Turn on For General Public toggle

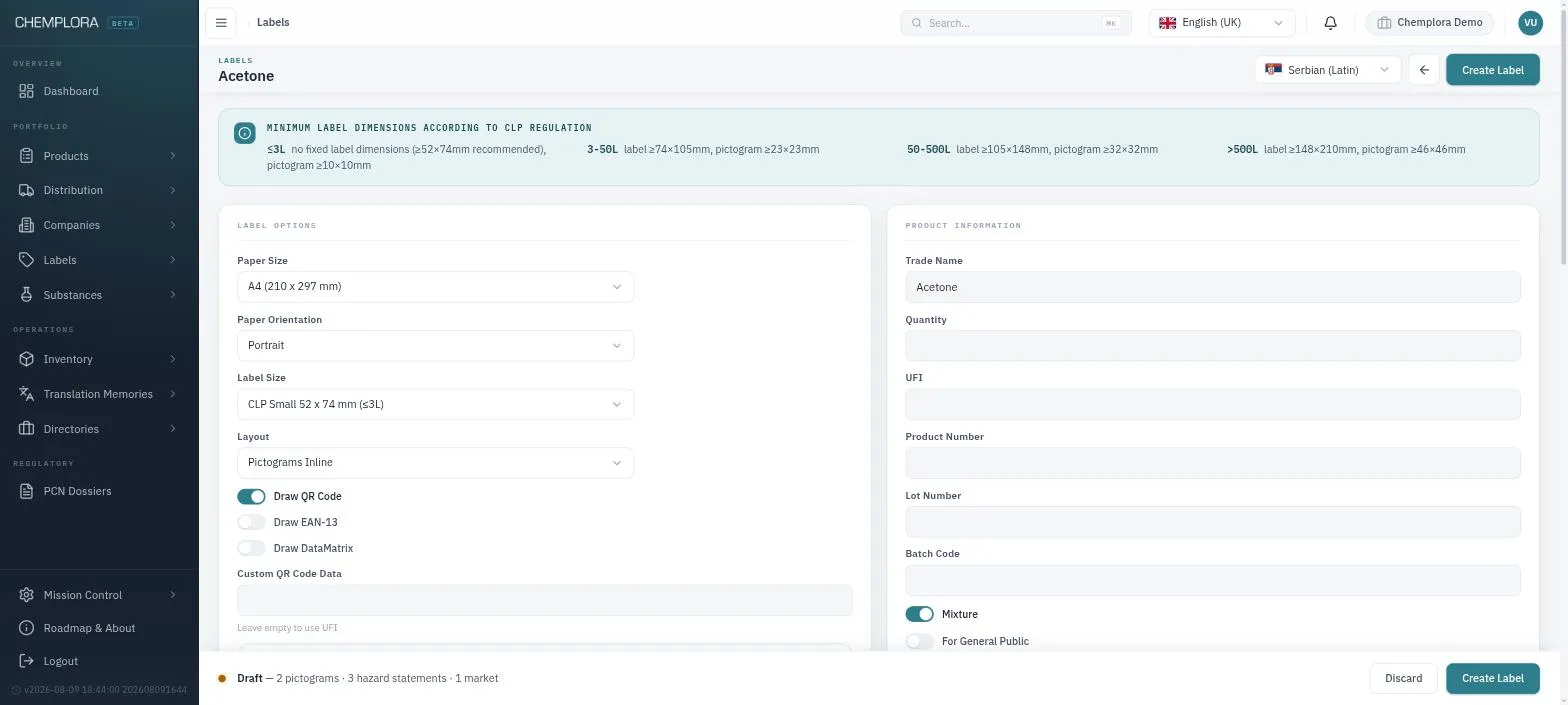(919, 641)
